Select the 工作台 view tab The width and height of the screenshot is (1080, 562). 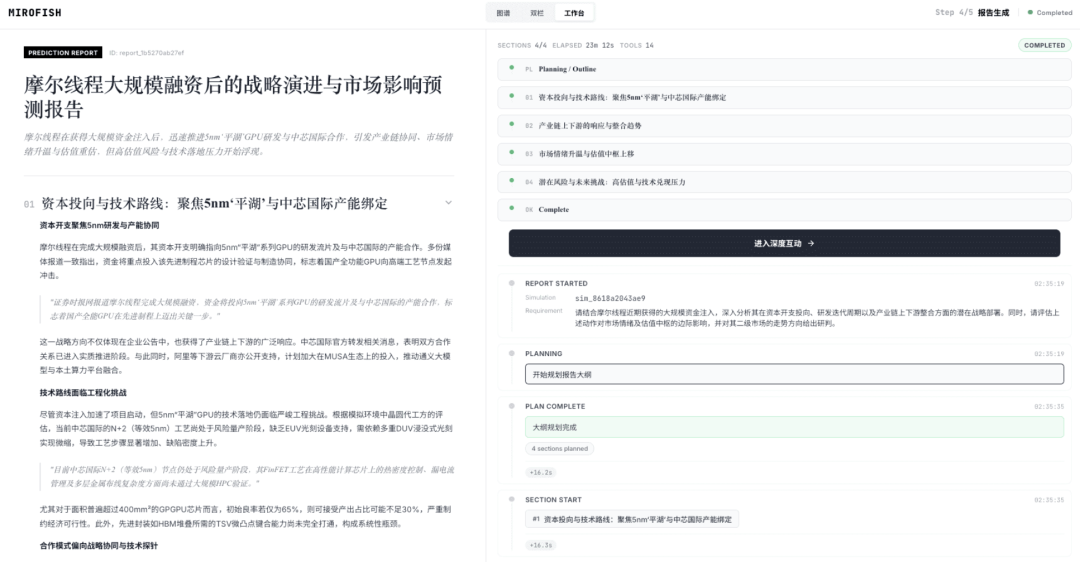[574, 13]
